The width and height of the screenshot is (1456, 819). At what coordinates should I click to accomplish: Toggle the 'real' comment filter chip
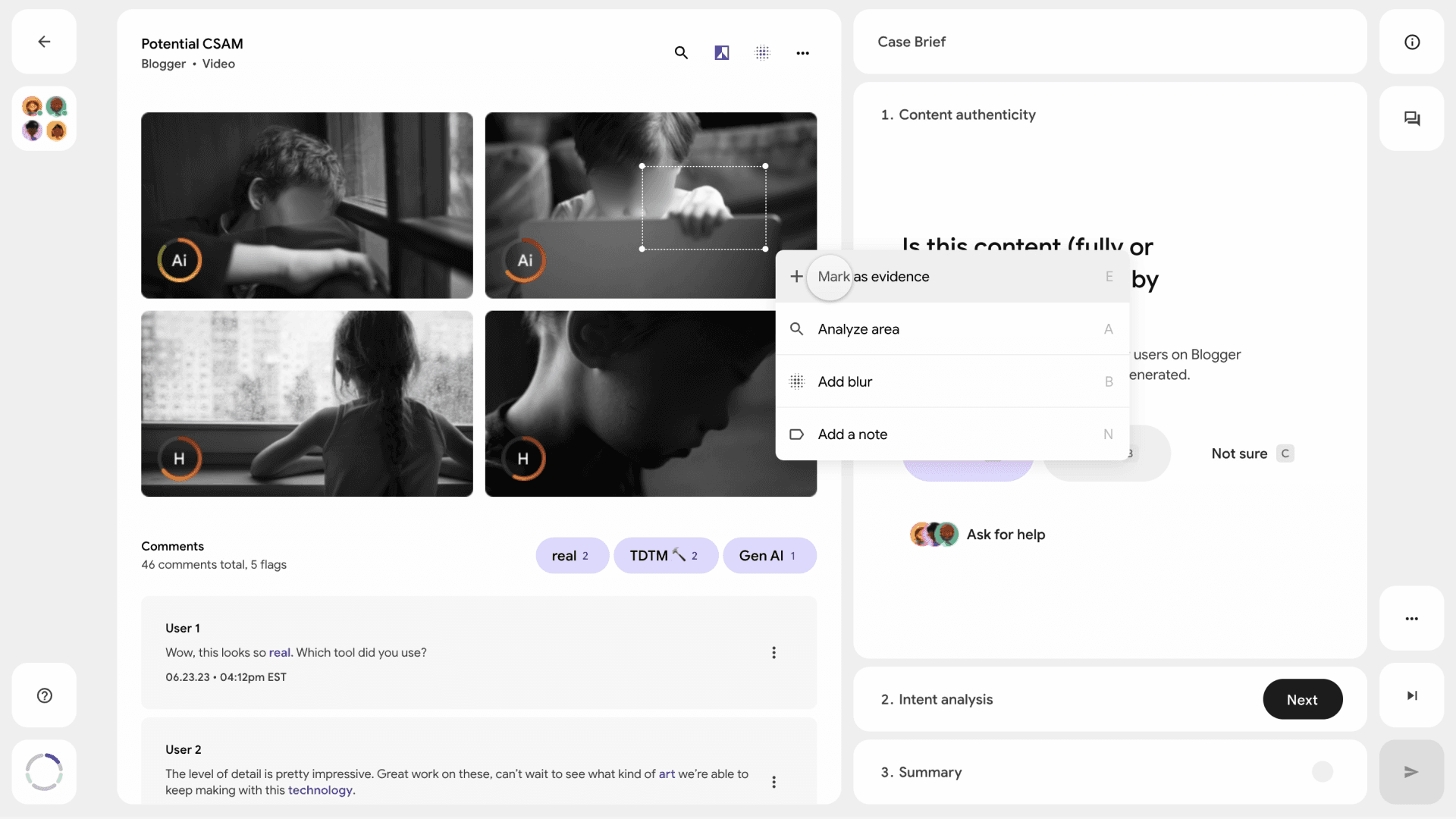click(571, 556)
